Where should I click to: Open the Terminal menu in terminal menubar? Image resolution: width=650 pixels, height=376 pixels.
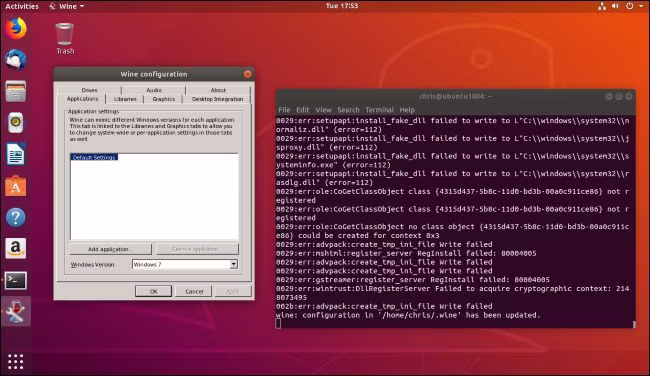point(379,110)
